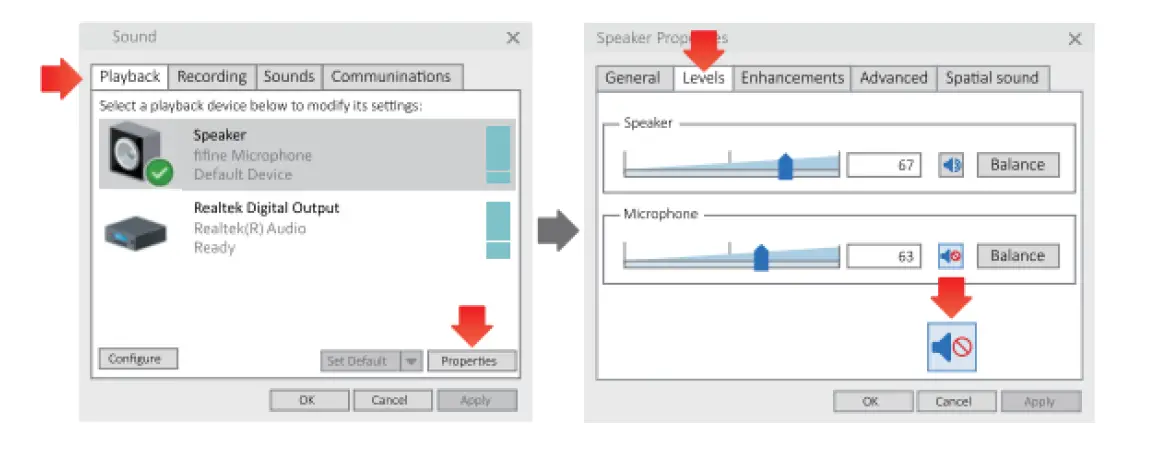
Task: Click the large muted speaker icon
Action: click(x=951, y=347)
